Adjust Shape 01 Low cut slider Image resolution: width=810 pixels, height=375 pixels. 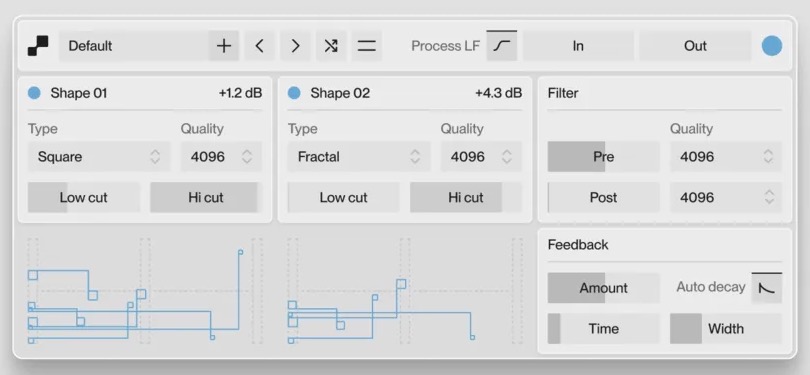[x=84, y=197]
